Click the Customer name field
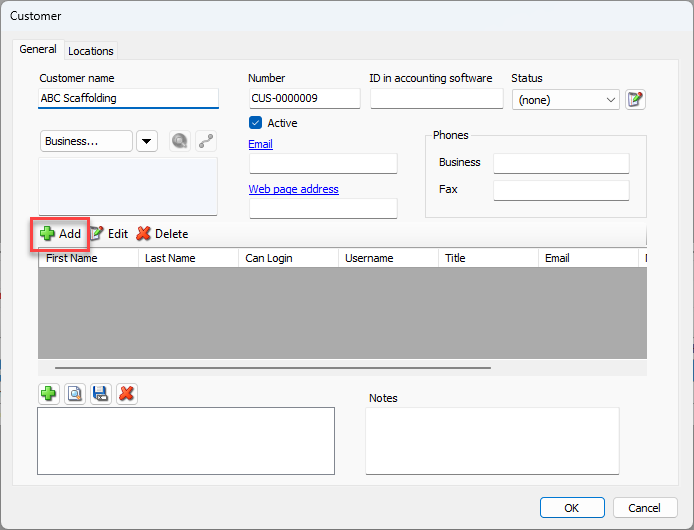This screenshot has width=694, height=530. tap(128, 98)
